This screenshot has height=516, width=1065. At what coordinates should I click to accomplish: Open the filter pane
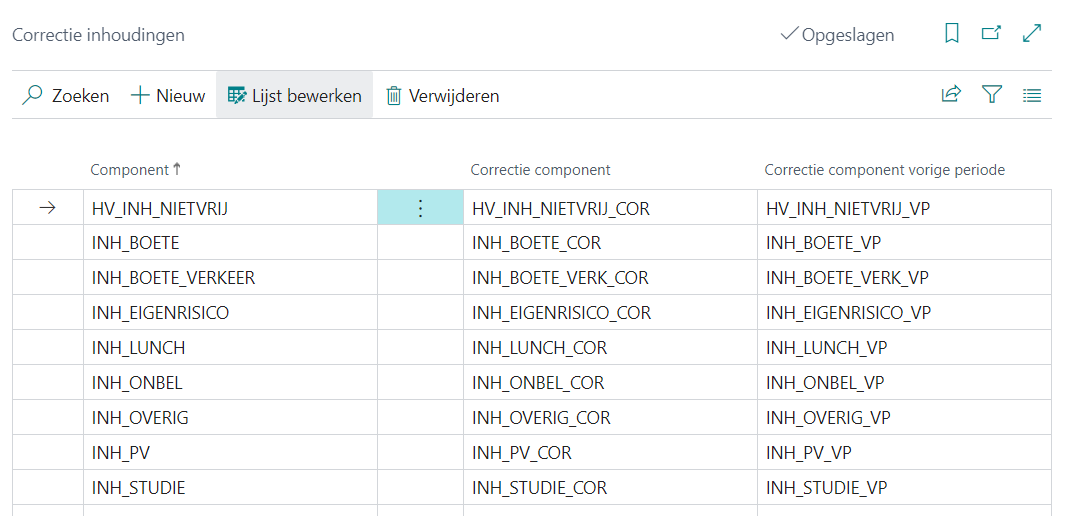point(991,95)
